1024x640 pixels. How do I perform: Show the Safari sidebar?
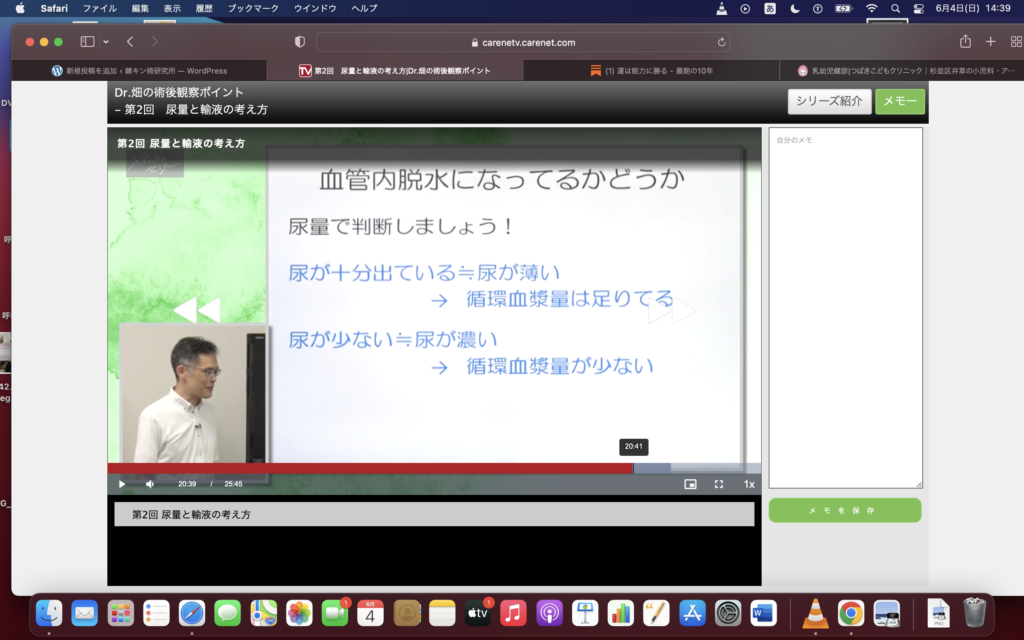point(87,42)
